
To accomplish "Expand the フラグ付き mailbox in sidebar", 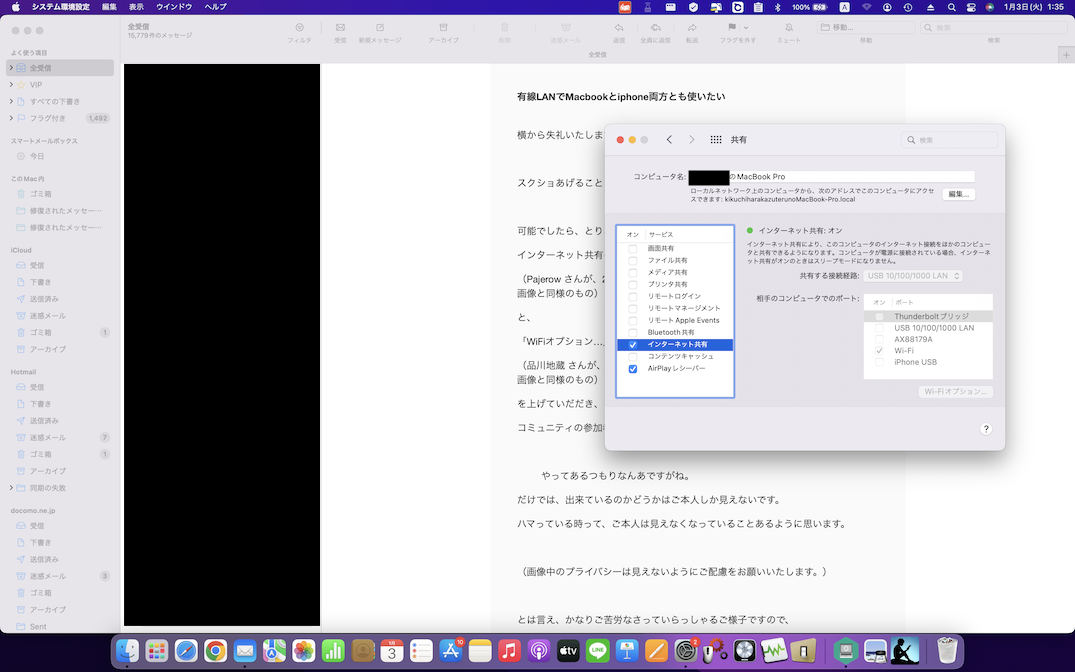I will pos(11,118).
